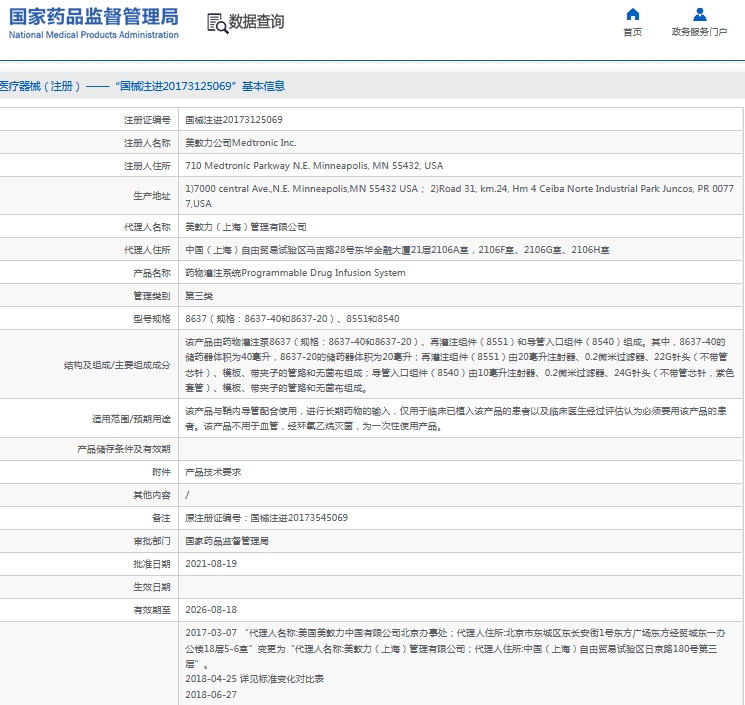Open the 产品技术要求 attachment link
The image size is (745, 705).
pyautogui.click(x=213, y=472)
